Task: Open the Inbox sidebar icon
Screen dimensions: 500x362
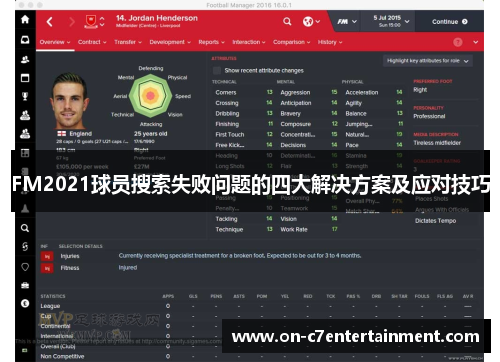Action: coord(25,40)
